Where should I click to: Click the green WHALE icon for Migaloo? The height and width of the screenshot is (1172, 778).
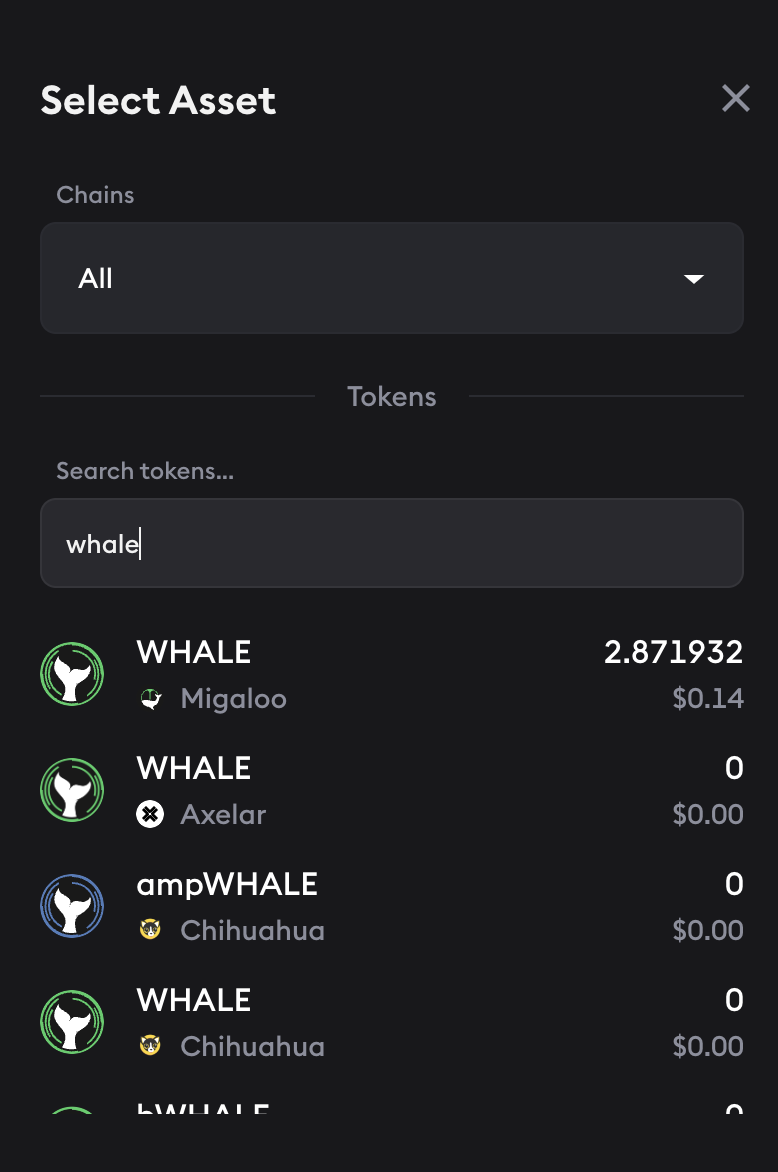(x=72, y=675)
